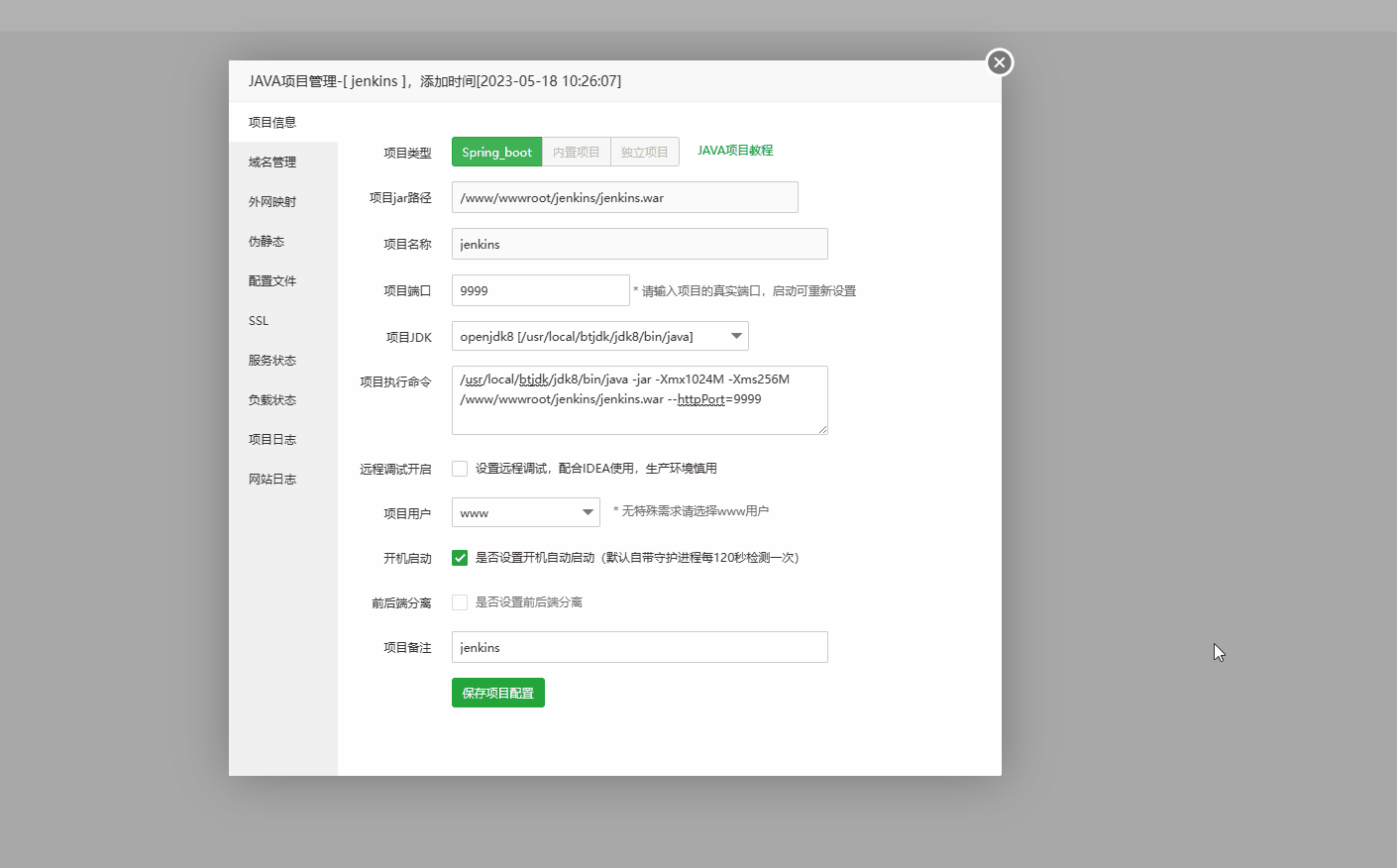Click the 项目执行命令 textarea corner grip
Screen dimensions: 1397x868
pyautogui.click(x=822, y=429)
